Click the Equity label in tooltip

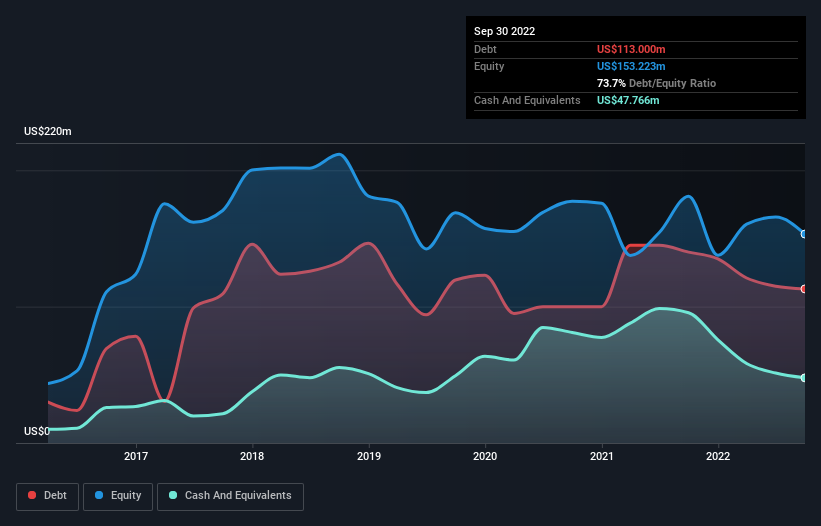click(489, 66)
